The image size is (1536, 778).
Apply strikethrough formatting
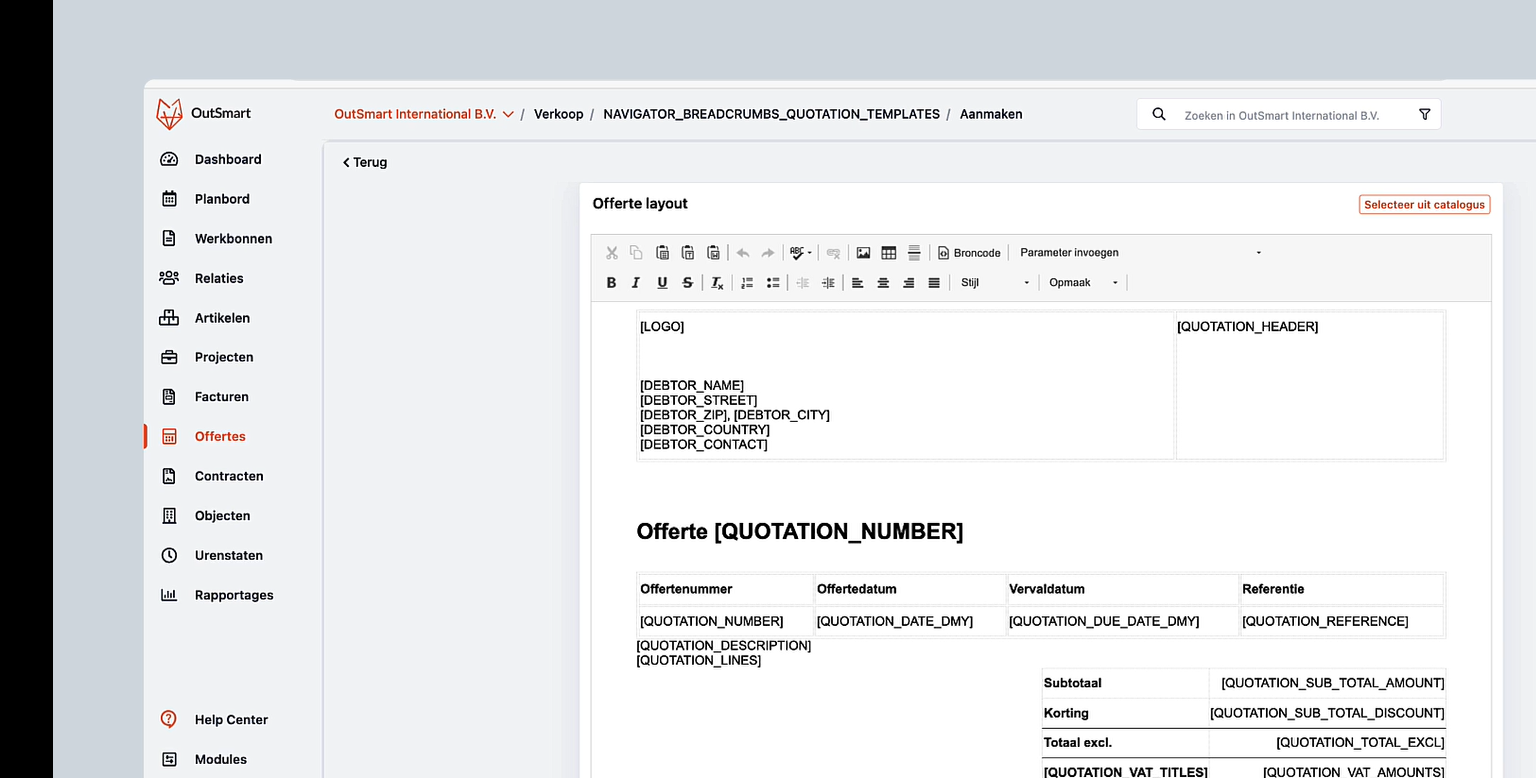coord(687,282)
